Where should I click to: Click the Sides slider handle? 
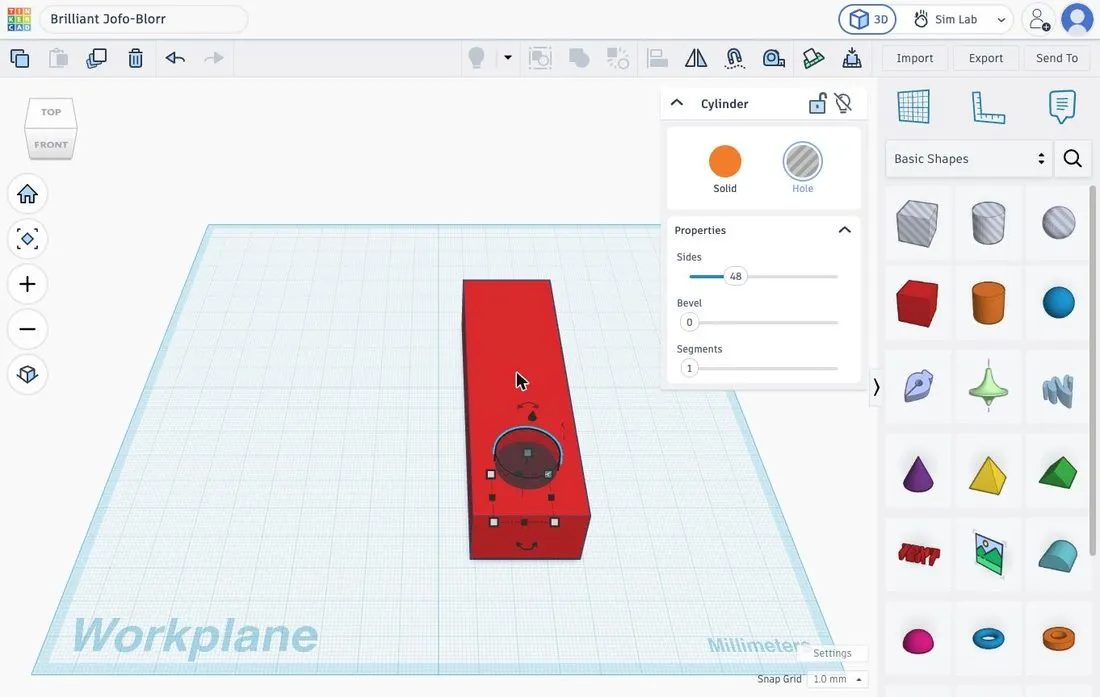735,276
